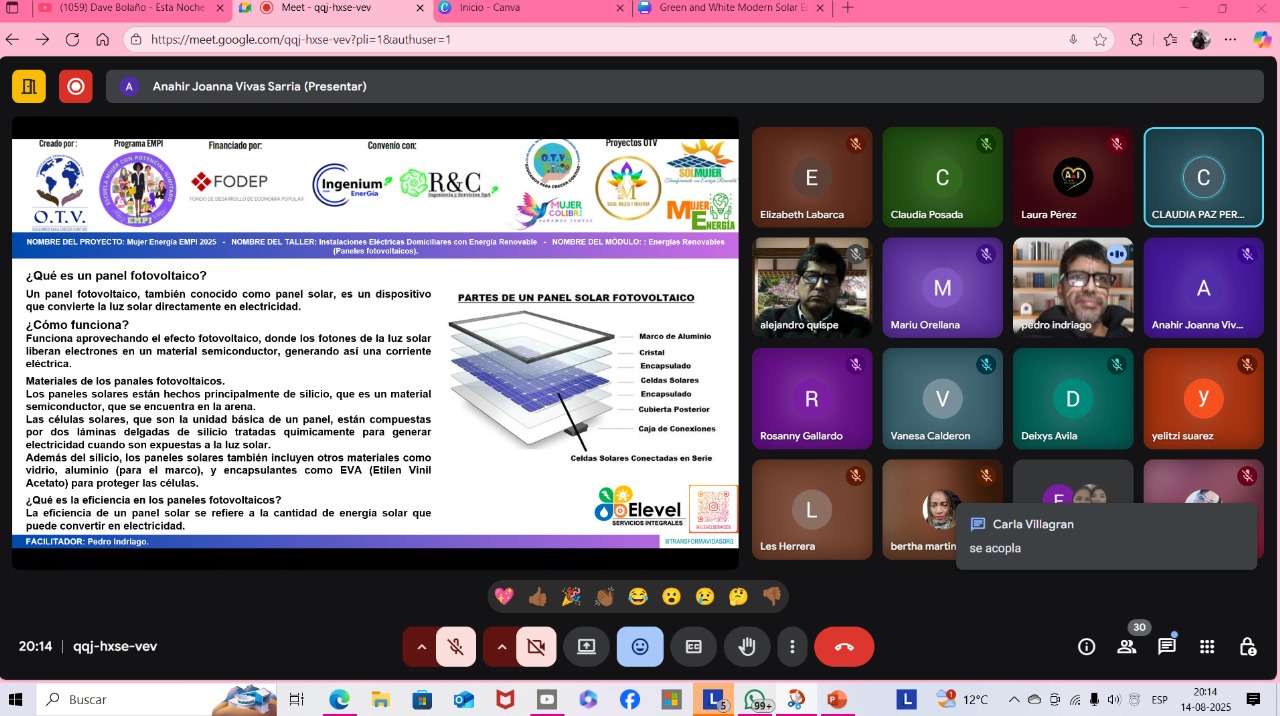Open the activities grid icon
The width and height of the screenshot is (1280, 716).
pyautogui.click(x=1207, y=647)
